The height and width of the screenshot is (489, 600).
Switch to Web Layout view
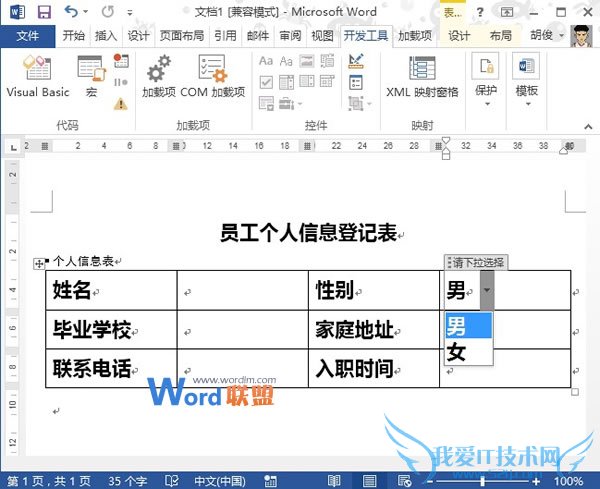pyautogui.click(x=404, y=481)
